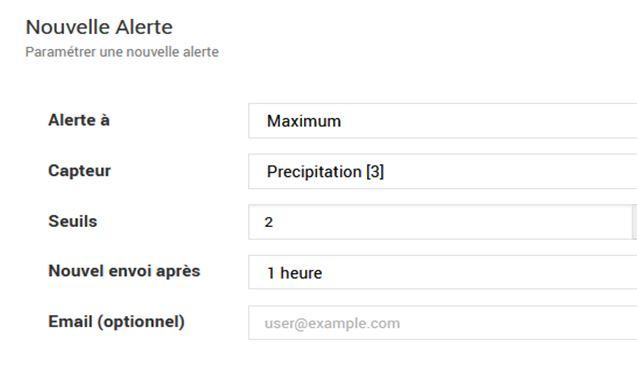Click the 'Nouvel envoi après' label

click(x=124, y=271)
